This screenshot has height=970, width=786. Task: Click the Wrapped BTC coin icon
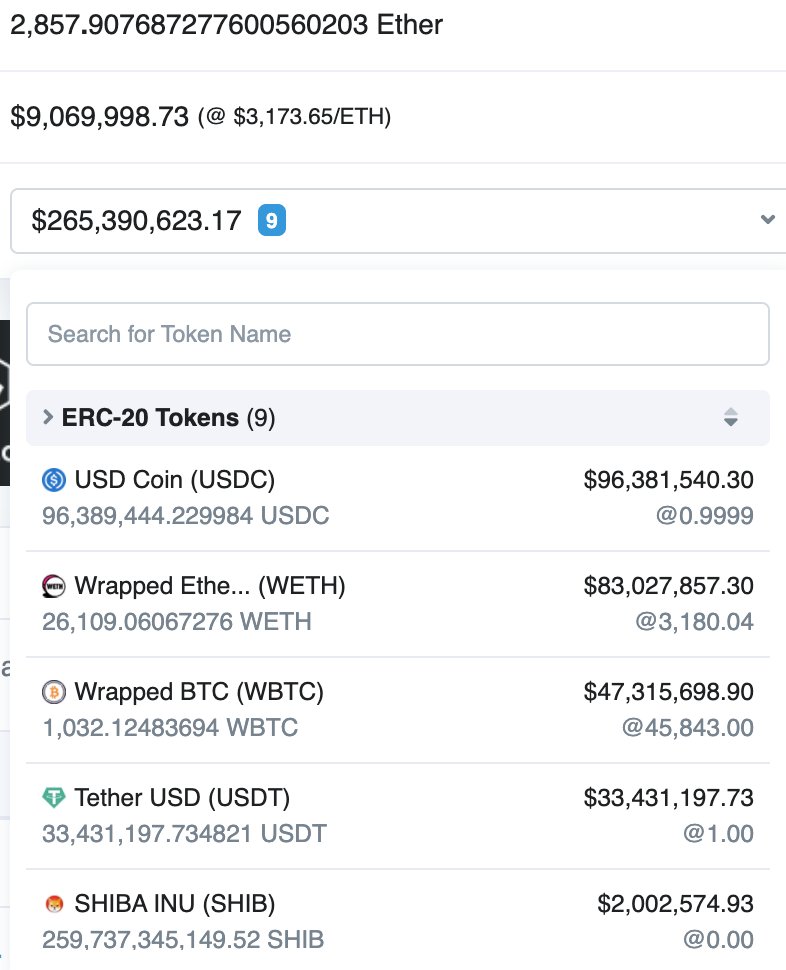click(x=53, y=692)
